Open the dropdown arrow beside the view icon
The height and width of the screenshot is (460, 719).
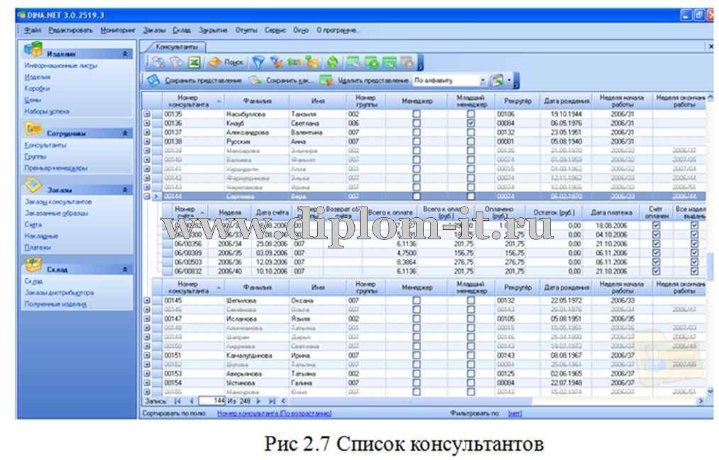click(x=509, y=80)
